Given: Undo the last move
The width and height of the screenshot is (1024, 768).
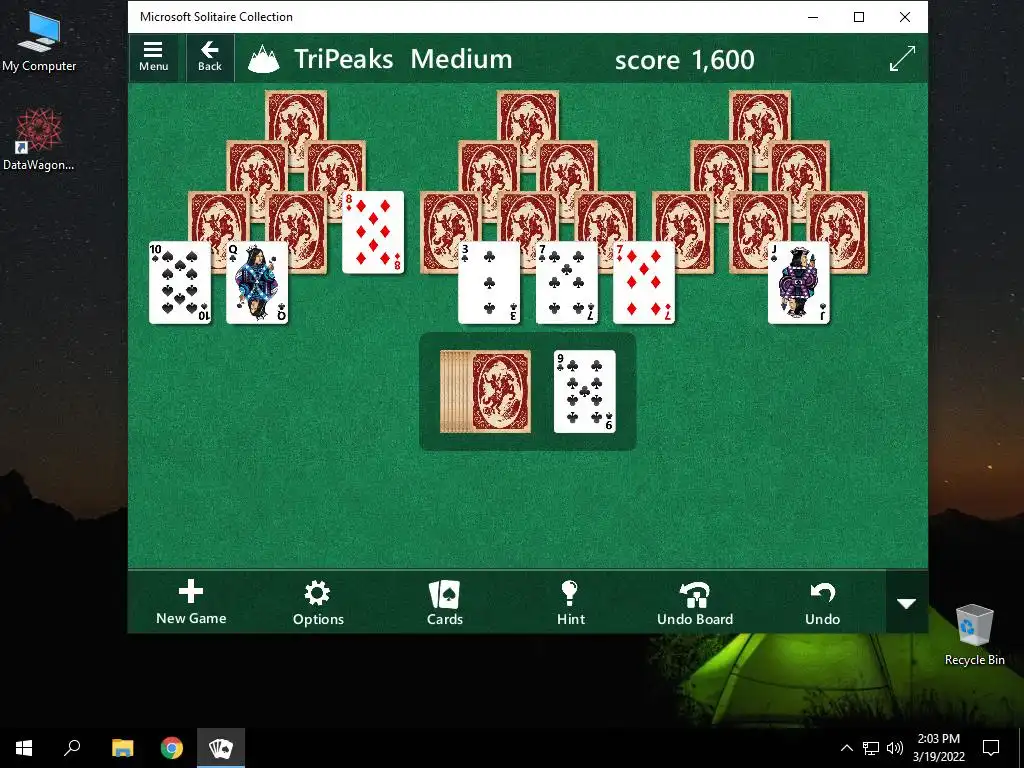Looking at the screenshot, I should (x=822, y=602).
